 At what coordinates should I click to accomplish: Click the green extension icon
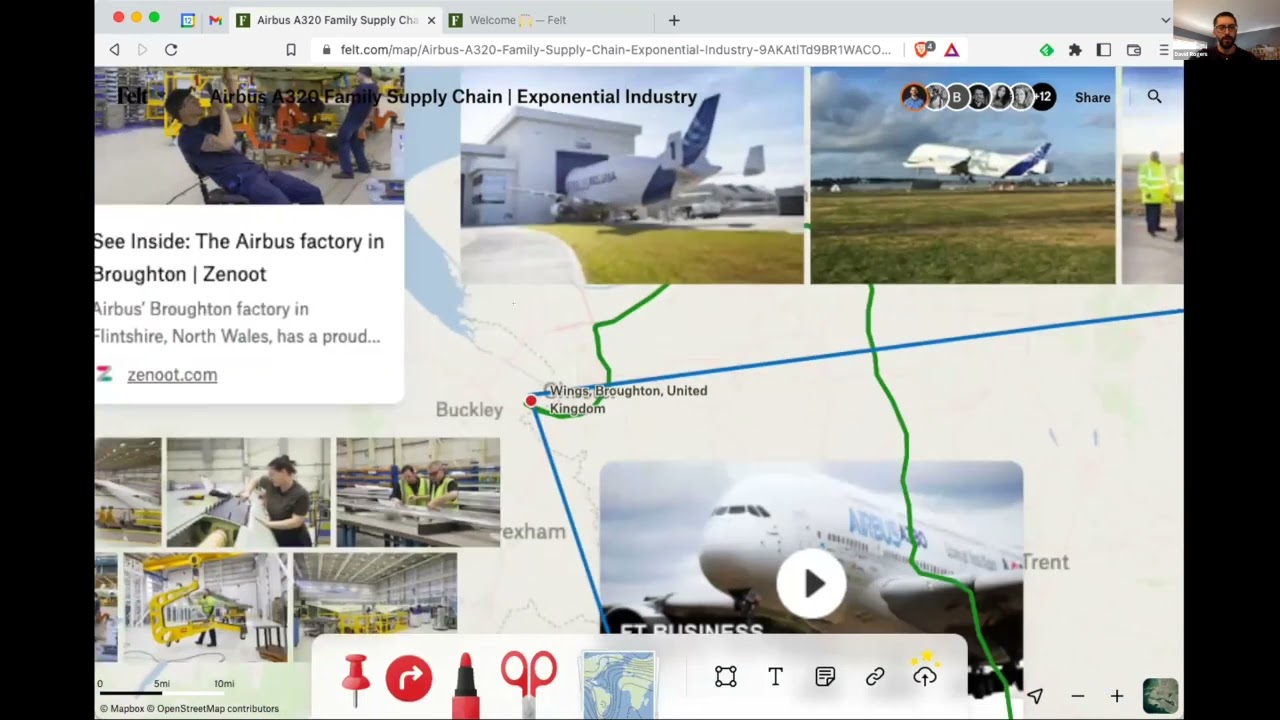(1046, 50)
